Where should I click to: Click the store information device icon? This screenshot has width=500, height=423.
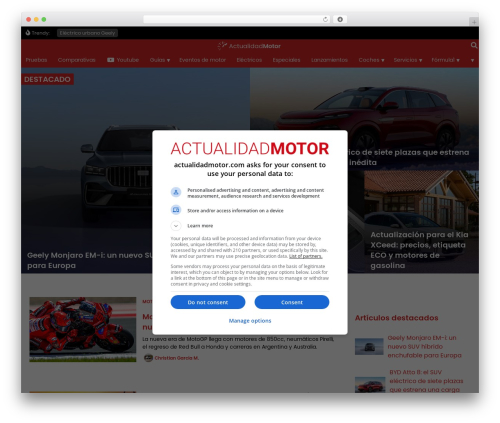176,210
